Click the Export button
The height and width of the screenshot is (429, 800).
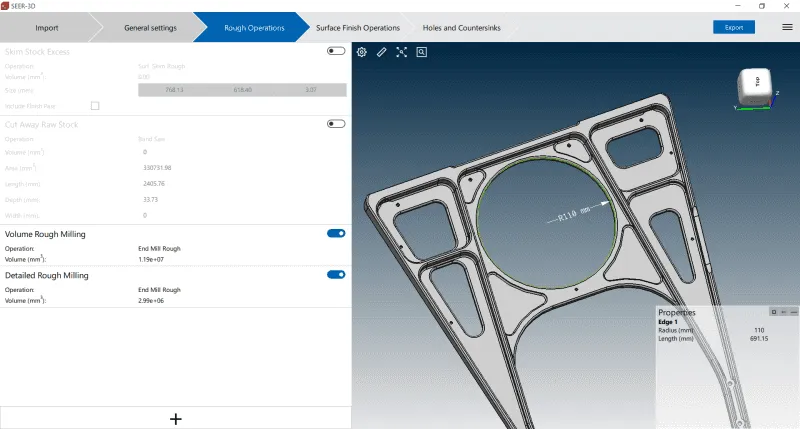[x=733, y=27]
